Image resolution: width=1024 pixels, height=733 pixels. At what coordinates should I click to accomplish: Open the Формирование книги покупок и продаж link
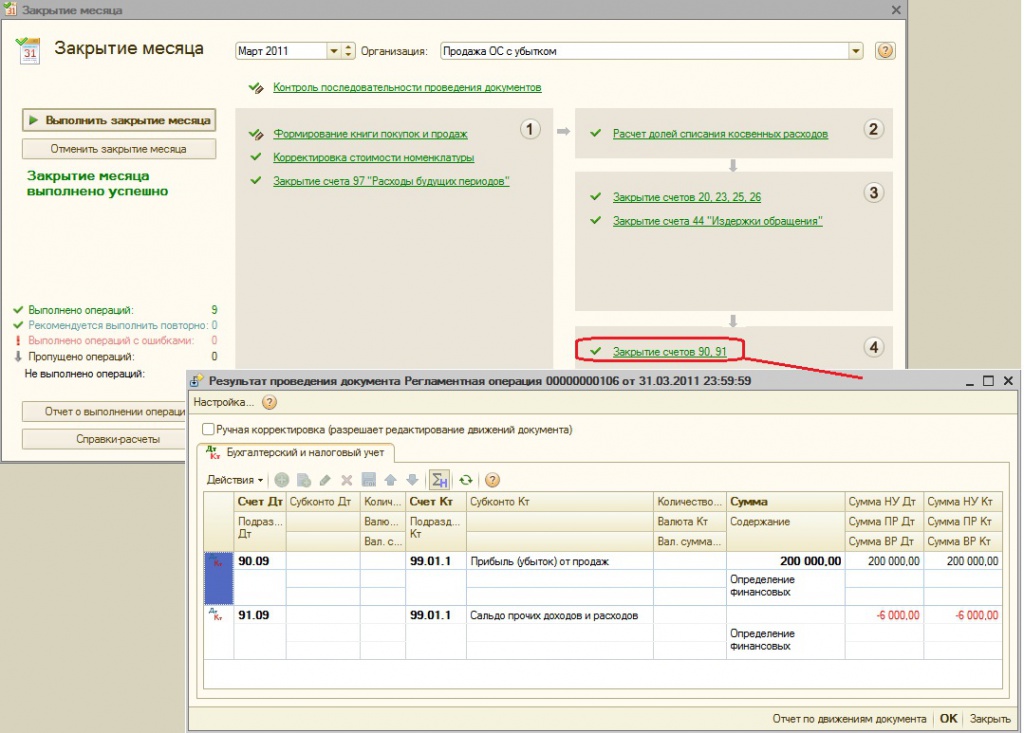point(370,134)
